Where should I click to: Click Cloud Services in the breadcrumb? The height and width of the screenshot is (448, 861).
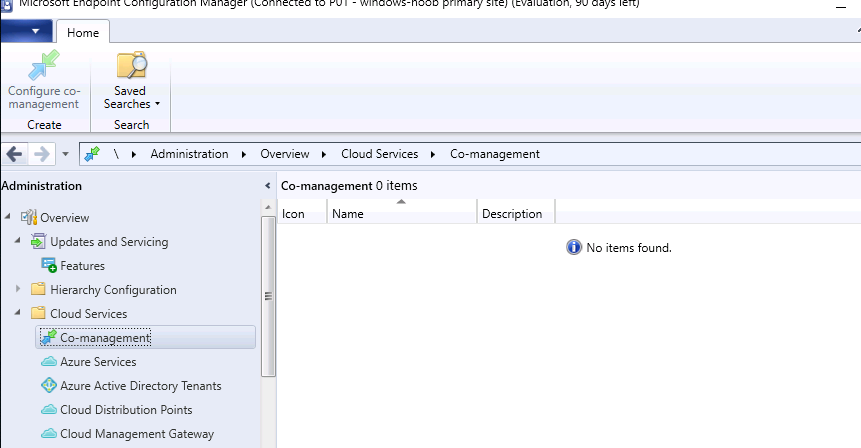pos(379,154)
